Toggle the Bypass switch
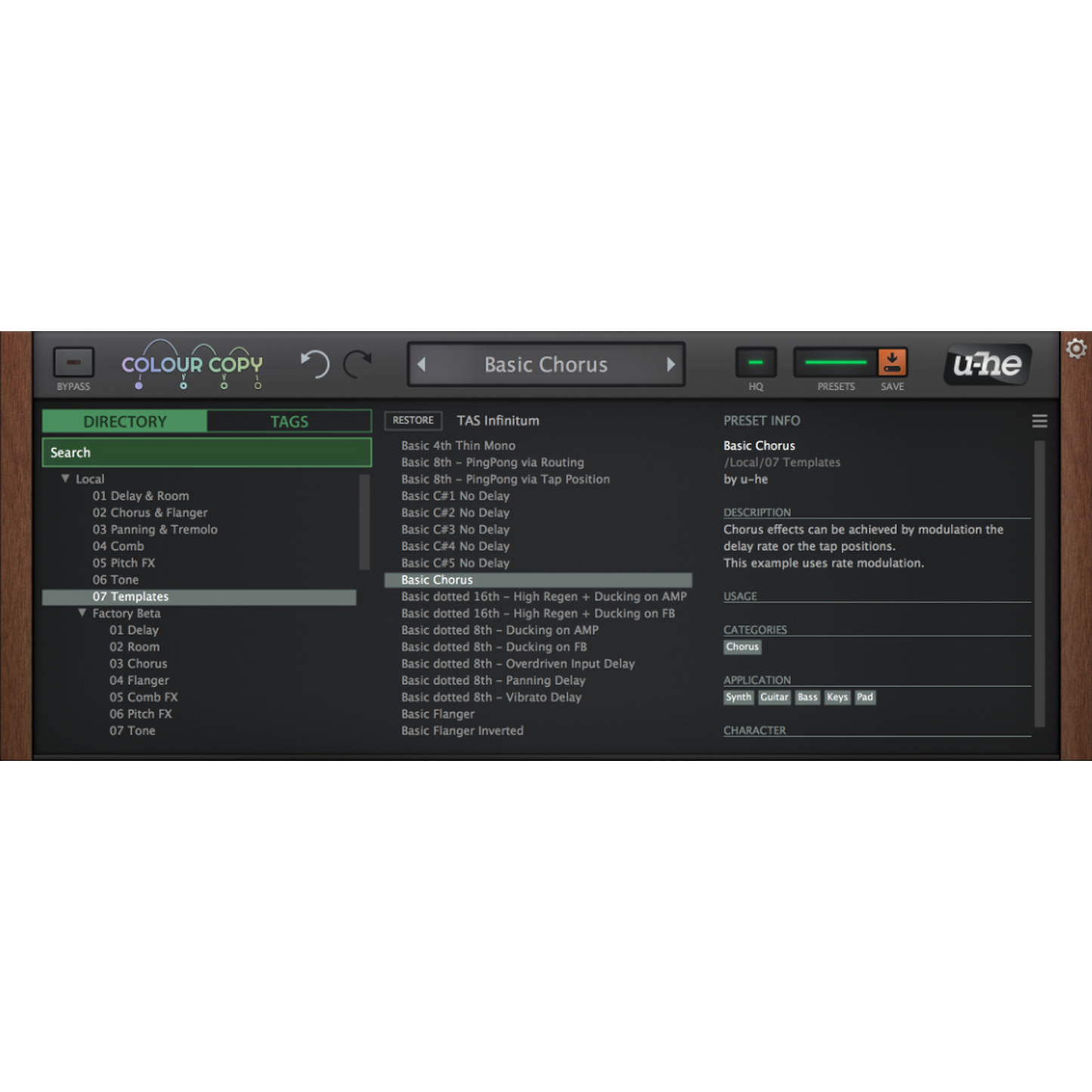The width and height of the screenshot is (1092, 1092). tap(73, 363)
